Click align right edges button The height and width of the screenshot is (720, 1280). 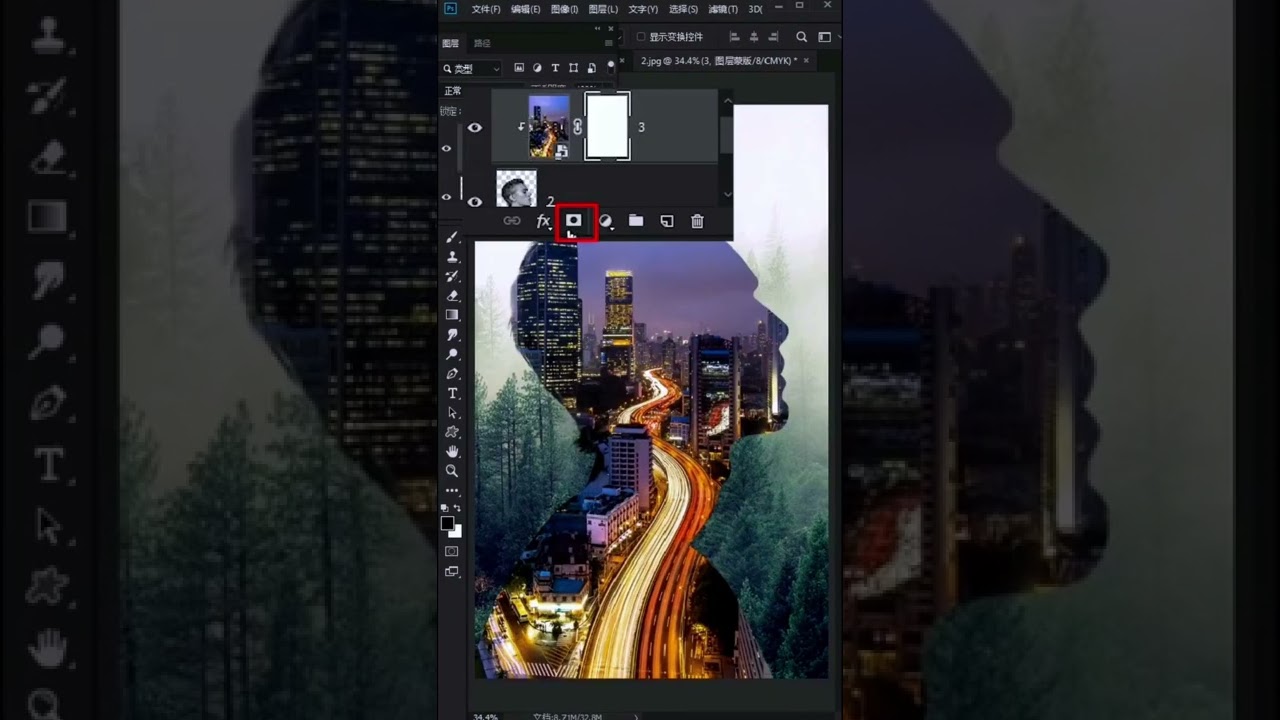(772, 37)
